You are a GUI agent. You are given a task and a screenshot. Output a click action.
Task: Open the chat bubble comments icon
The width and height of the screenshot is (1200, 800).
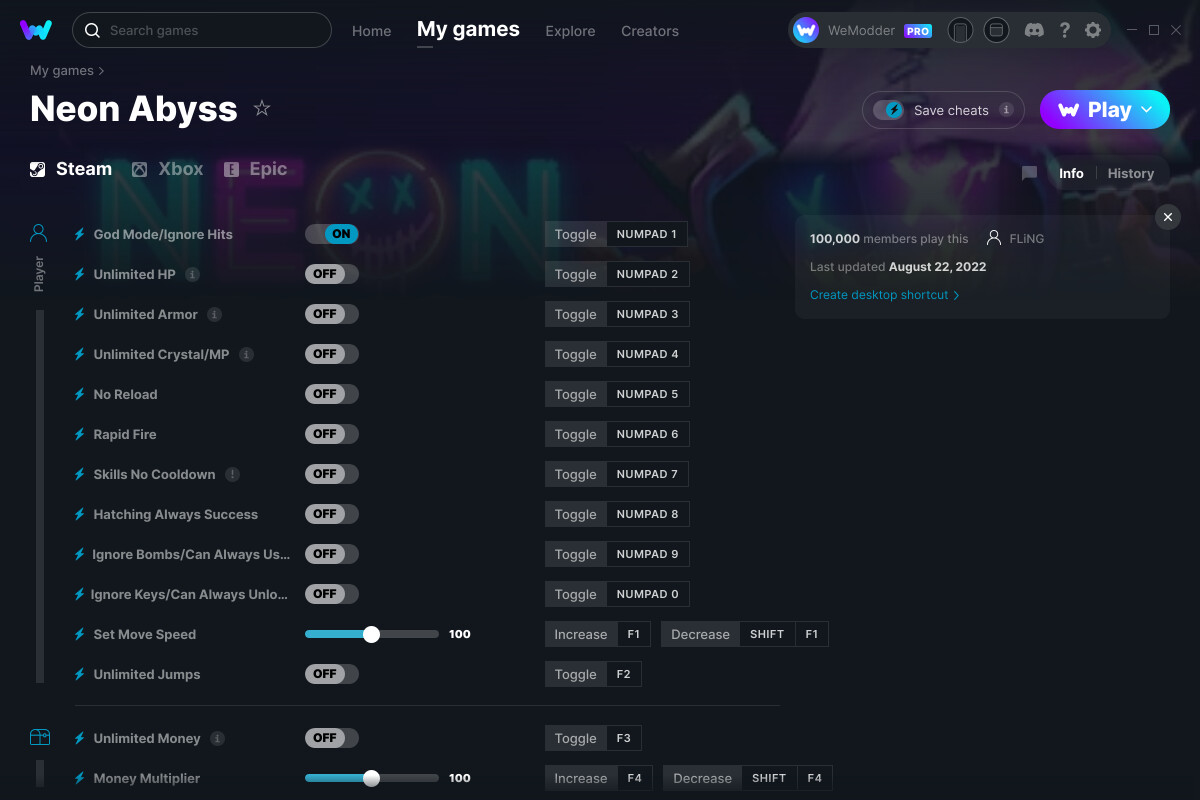(1029, 173)
